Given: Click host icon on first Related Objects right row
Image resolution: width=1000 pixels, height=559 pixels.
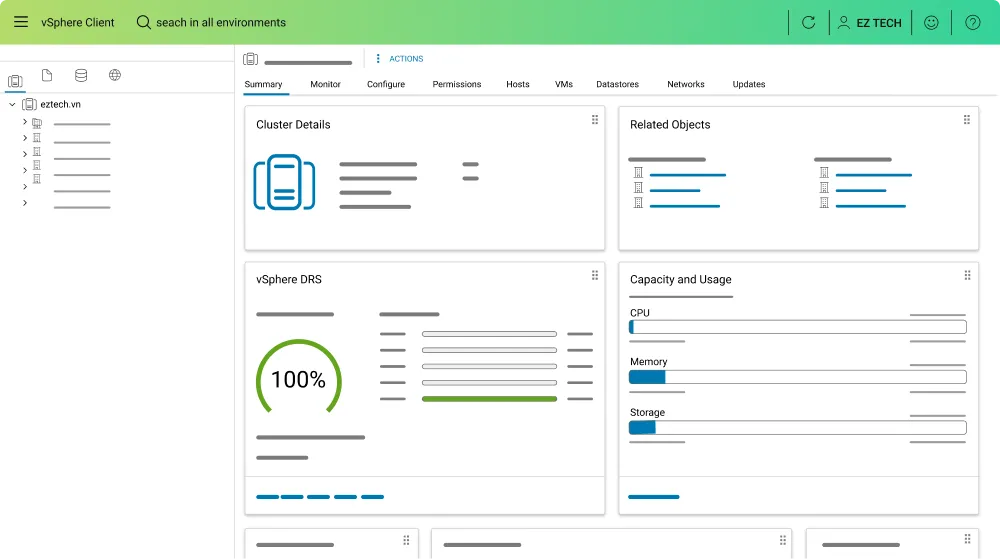Looking at the screenshot, I should tap(824, 173).
